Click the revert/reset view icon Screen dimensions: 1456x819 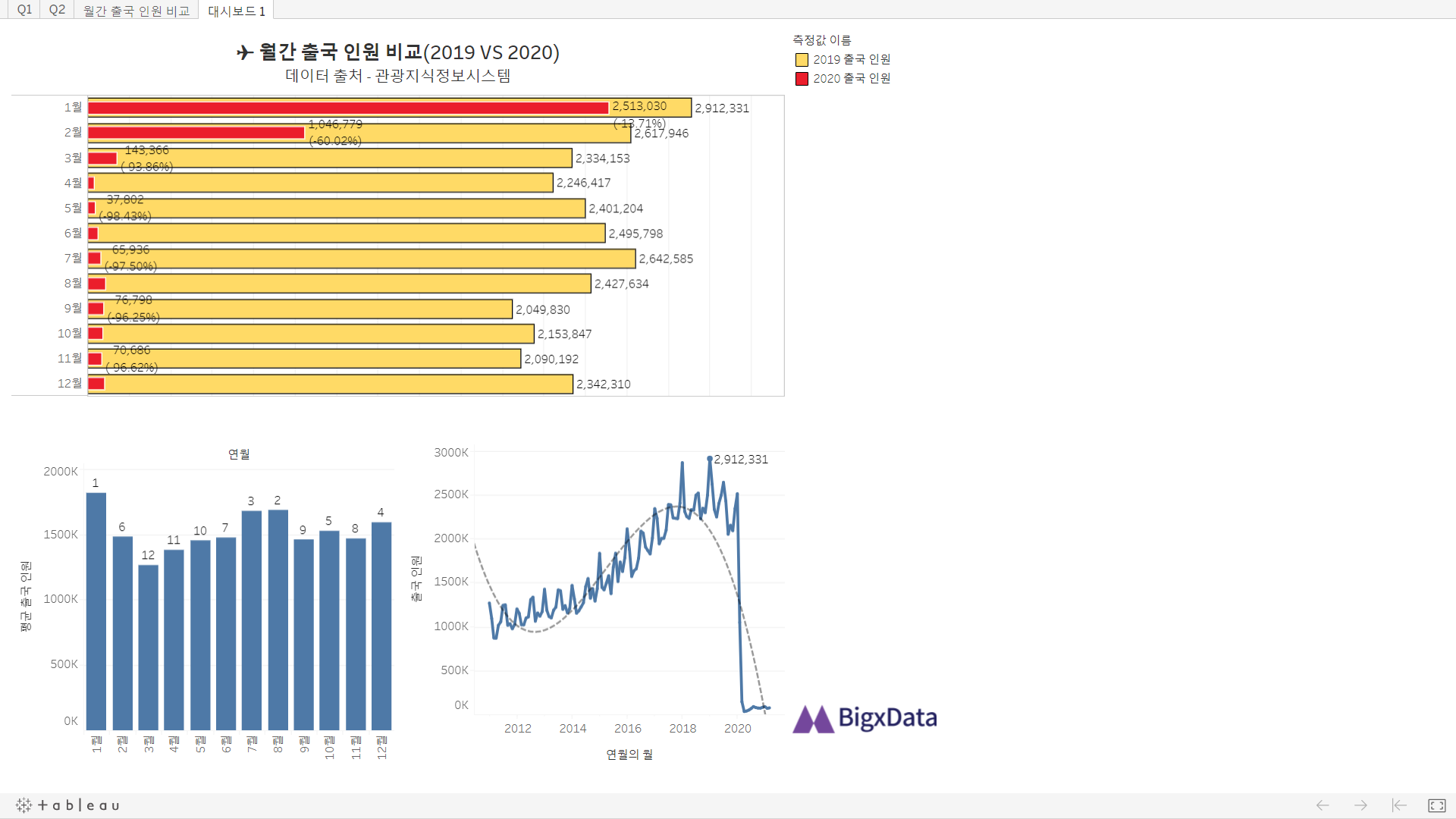[x=1399, y=805]
